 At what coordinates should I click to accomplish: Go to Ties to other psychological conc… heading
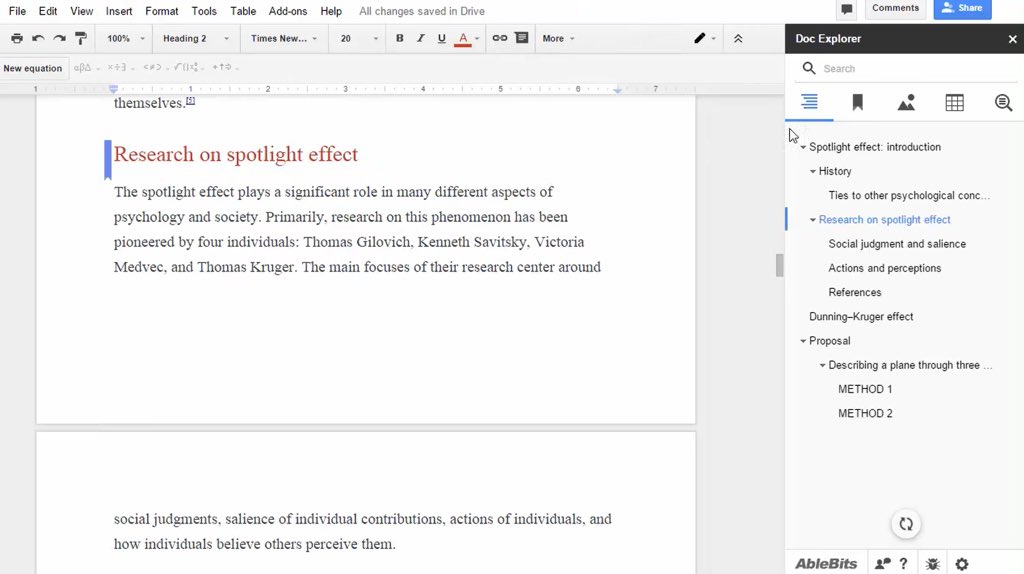(x=909, y=196)
